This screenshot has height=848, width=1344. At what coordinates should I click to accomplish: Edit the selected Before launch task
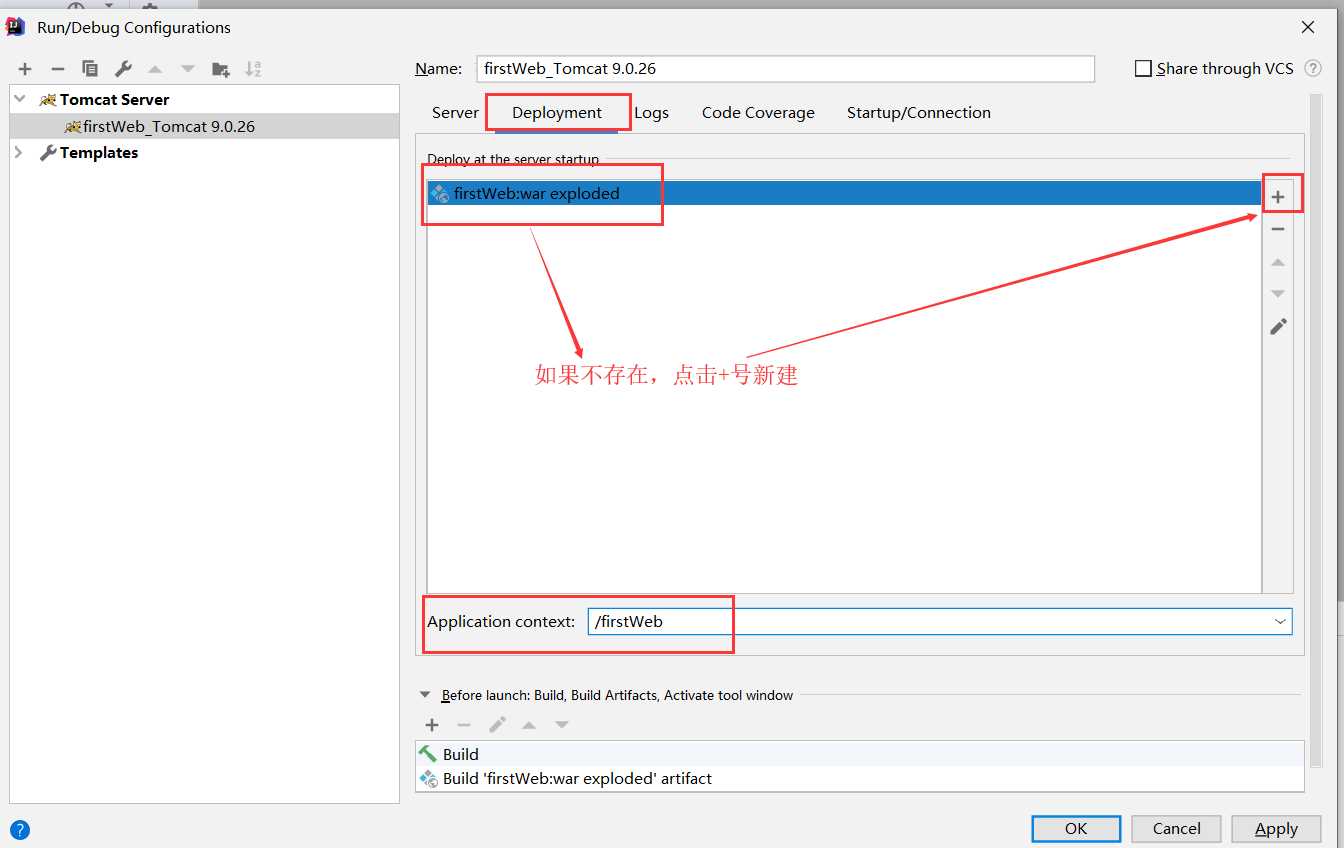[497, 725]
